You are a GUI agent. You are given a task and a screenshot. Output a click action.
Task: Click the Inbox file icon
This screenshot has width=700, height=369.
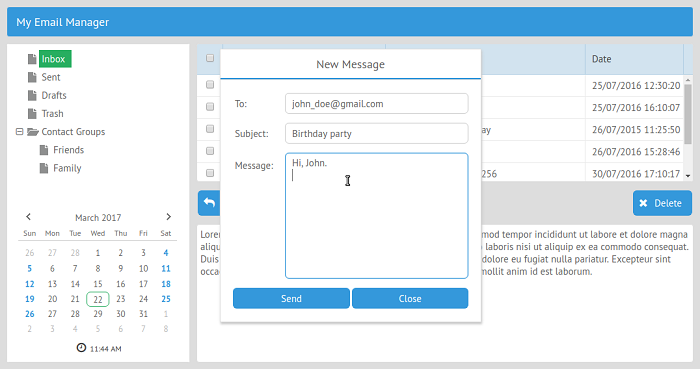click(32, 59)
